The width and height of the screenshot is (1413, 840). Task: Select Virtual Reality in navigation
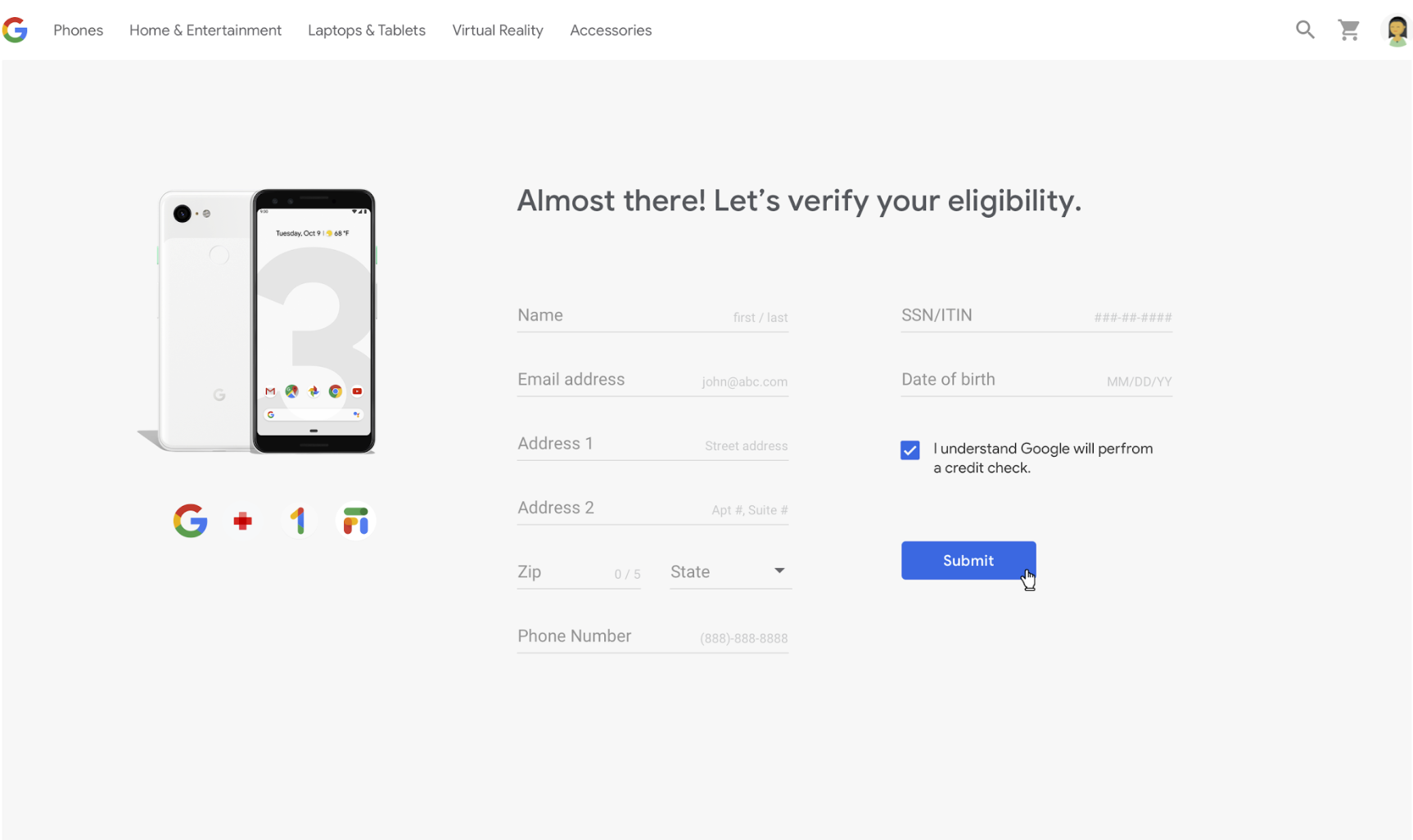498,30
